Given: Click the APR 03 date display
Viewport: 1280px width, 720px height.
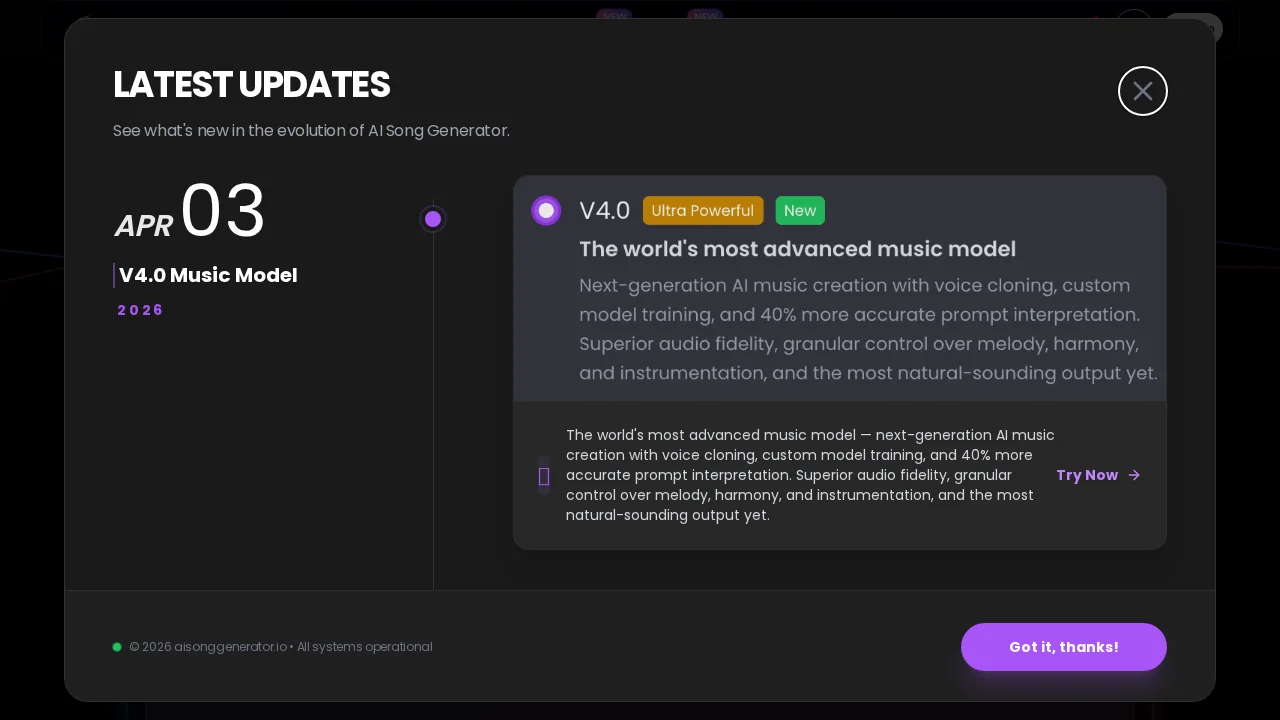Looking at the screenshot, I should click(x=189, y=211).
